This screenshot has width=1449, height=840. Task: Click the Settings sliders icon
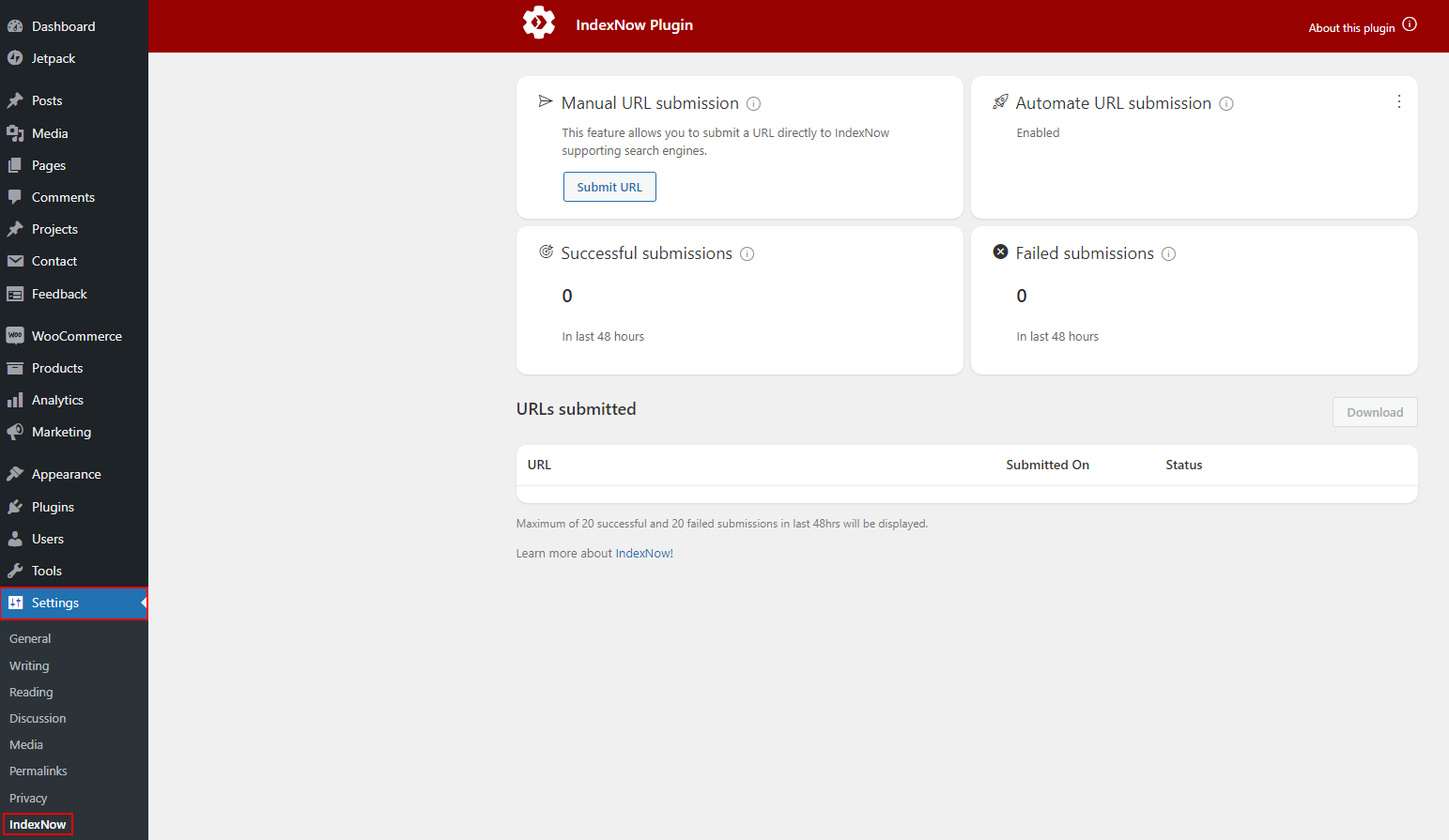pos(15,603)
